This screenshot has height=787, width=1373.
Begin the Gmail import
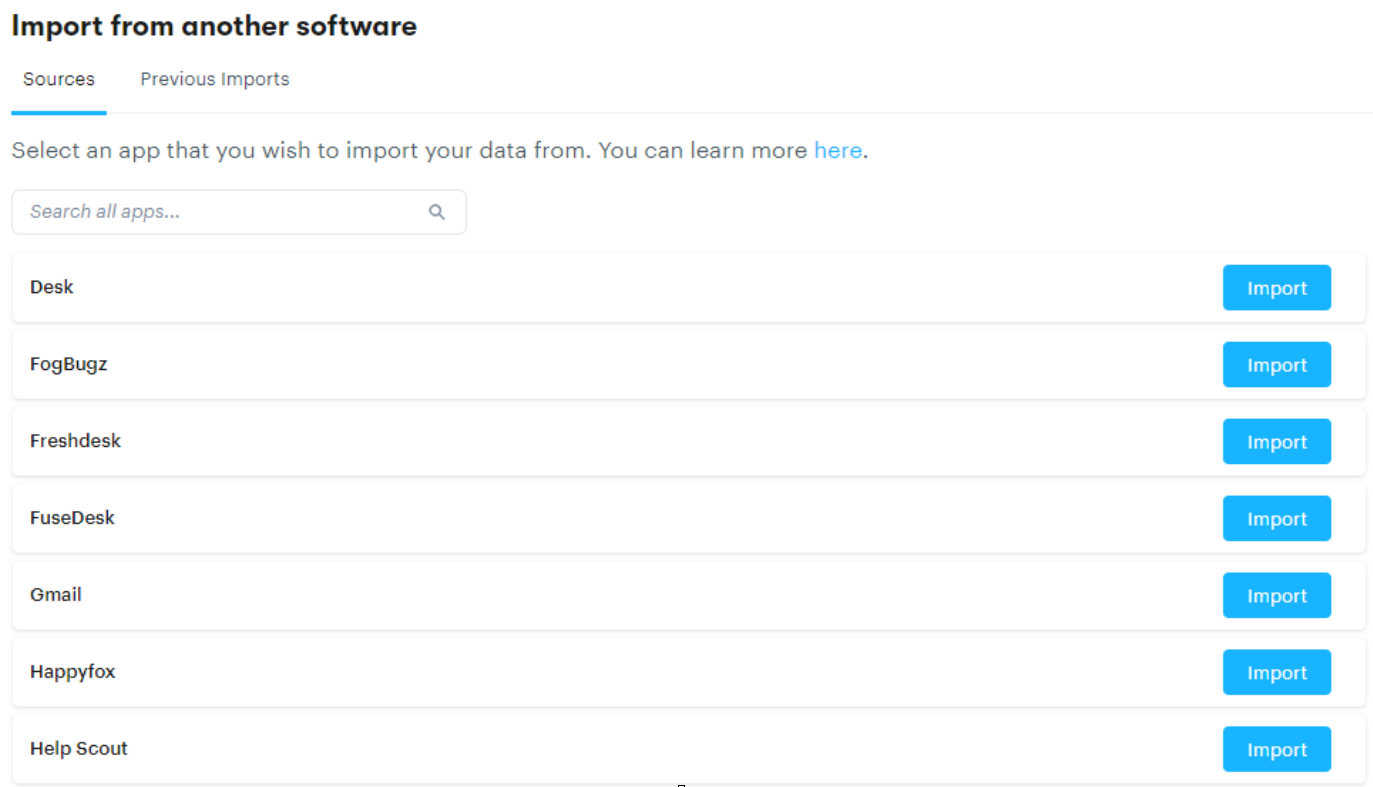click(1277, 596)
